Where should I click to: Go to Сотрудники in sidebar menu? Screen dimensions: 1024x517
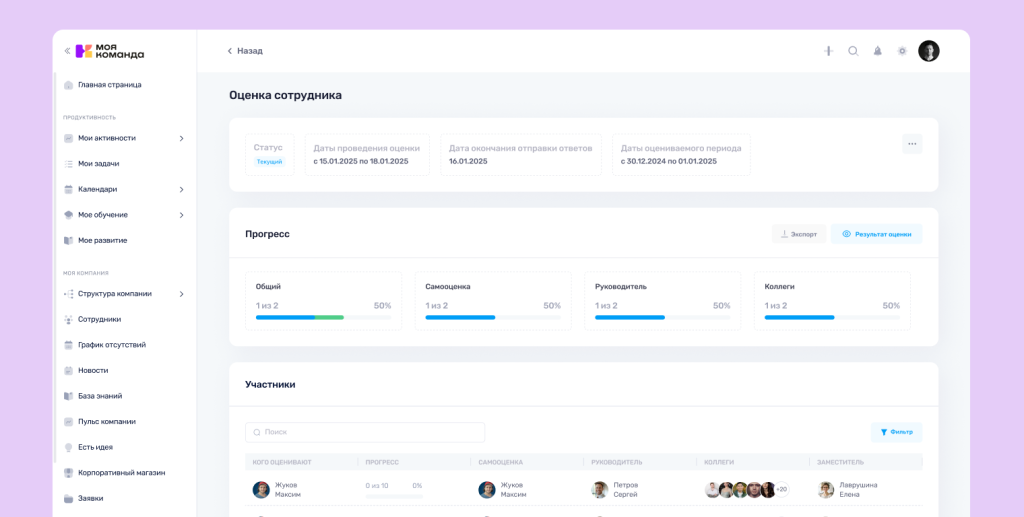pos(99,319)
